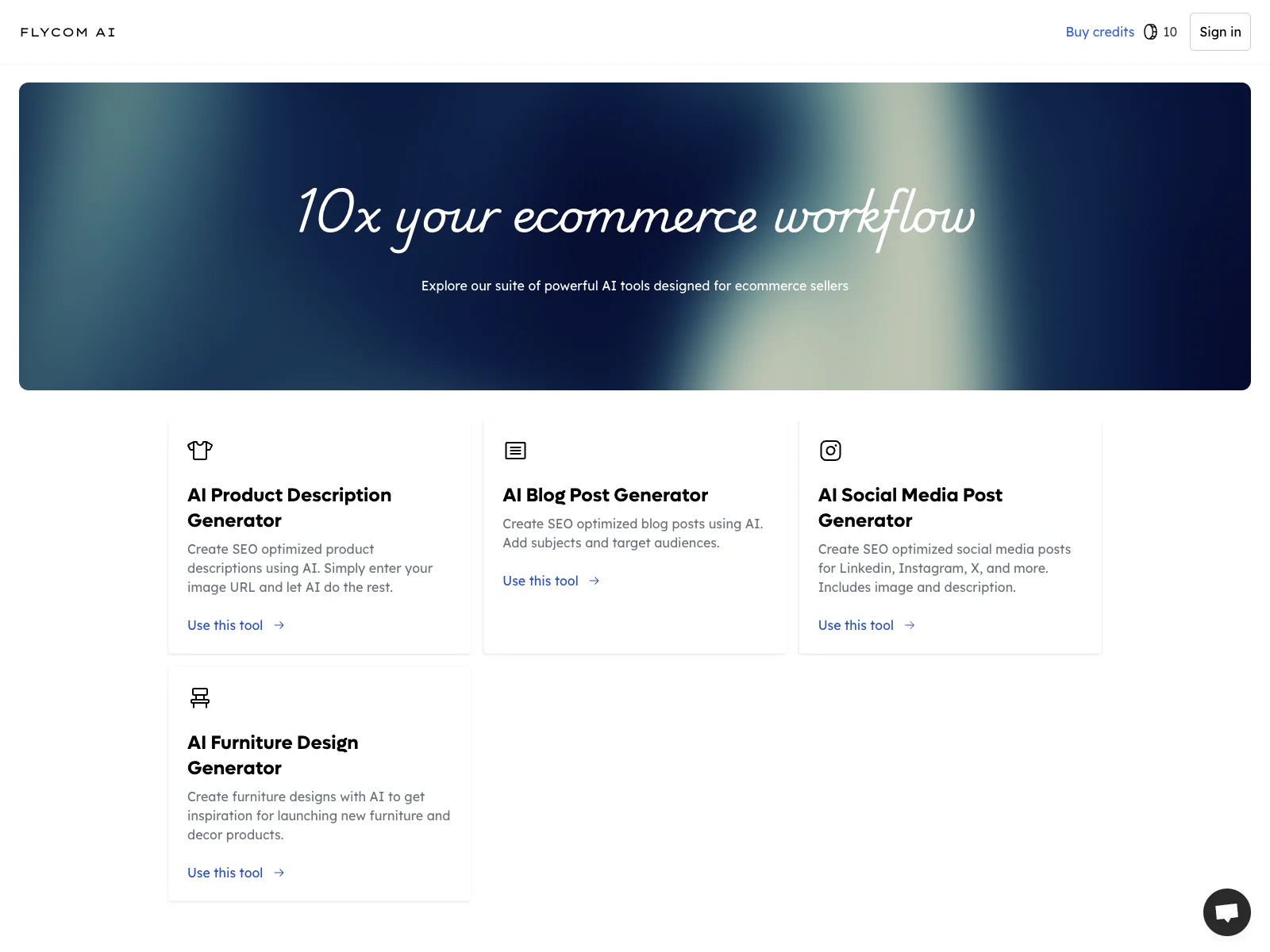Click the Instagram icon on Social Media card
This screenshot has height=952, width=1270.
coord(830,451)
